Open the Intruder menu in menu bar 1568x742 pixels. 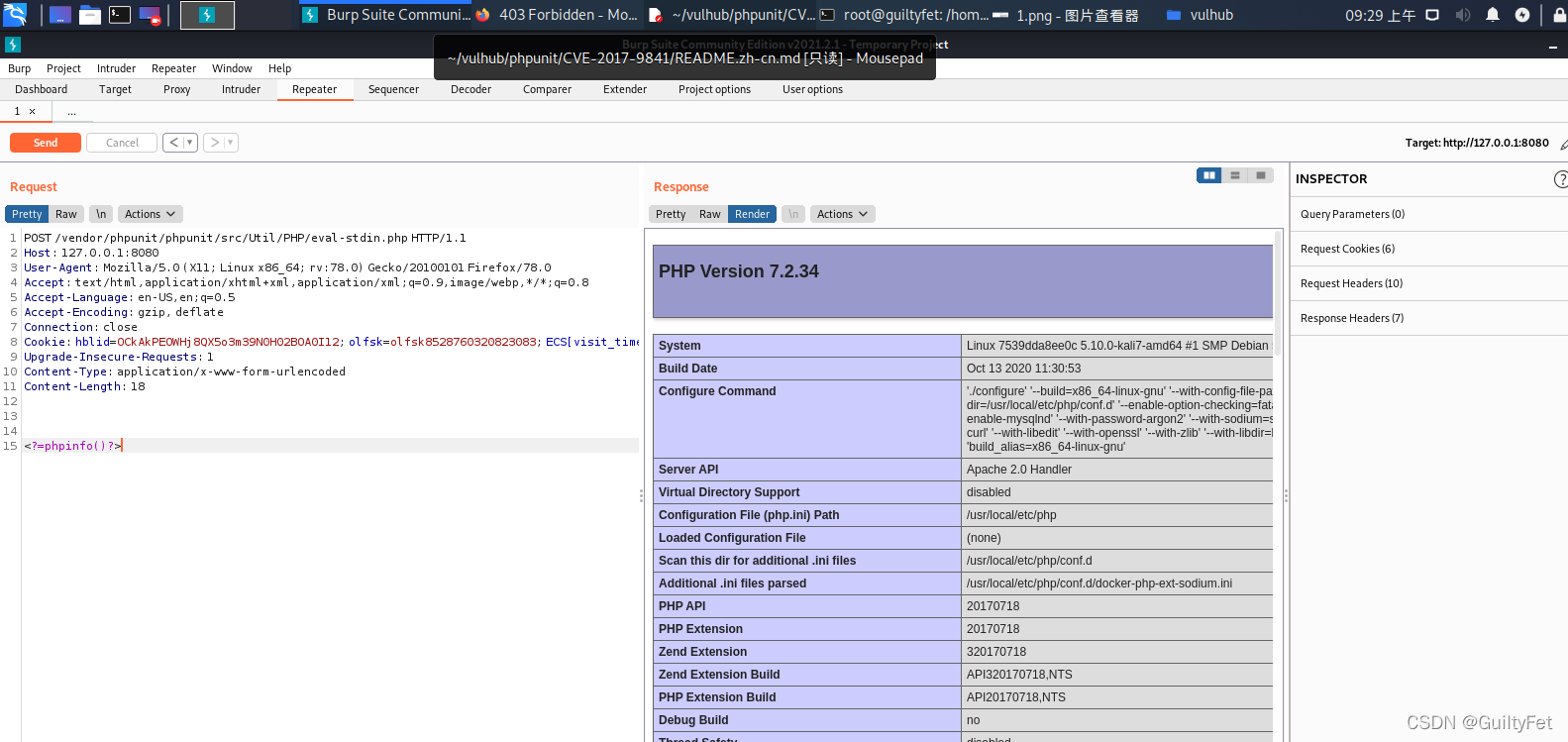[116, 68]
